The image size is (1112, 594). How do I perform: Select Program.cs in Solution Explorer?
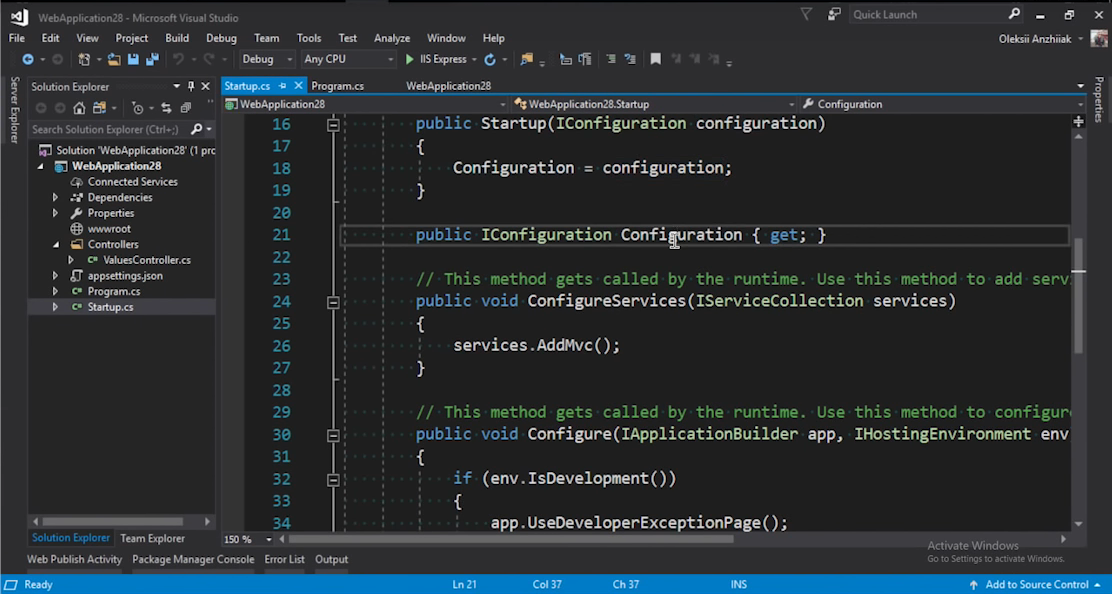pos(113,291)
